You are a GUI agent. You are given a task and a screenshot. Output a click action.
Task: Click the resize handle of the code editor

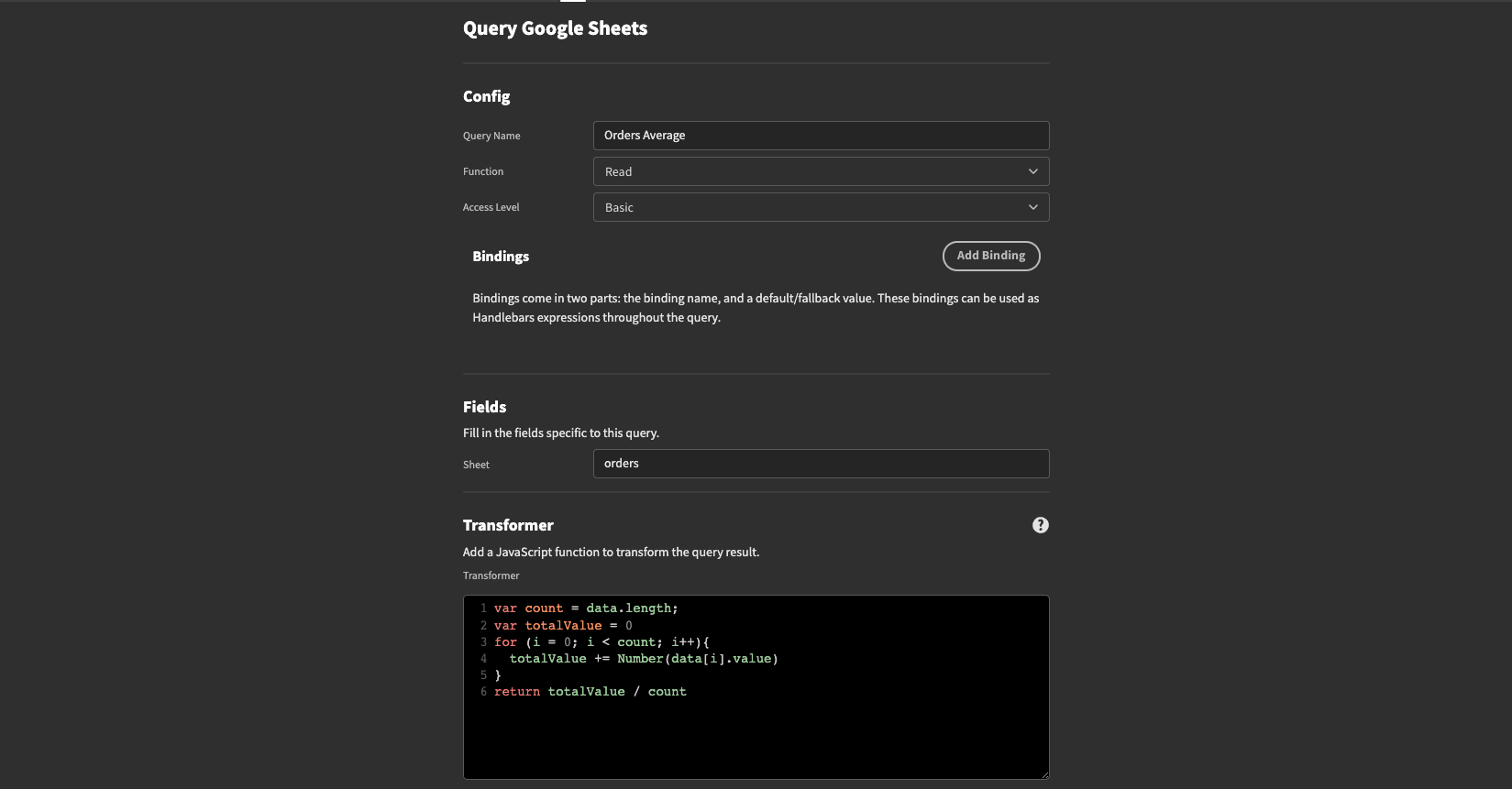[x=1043, y=774]
